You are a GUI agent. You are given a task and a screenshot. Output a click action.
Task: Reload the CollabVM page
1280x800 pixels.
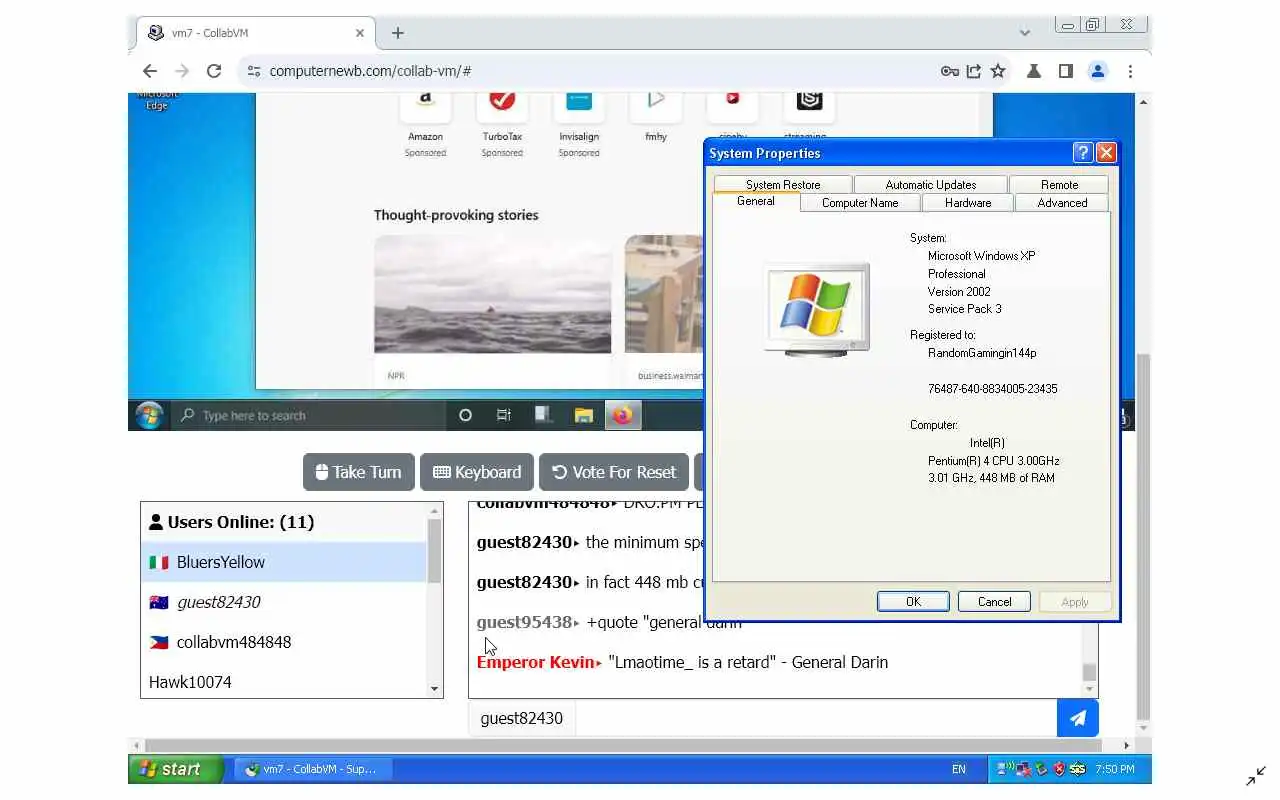coord(214,71)
